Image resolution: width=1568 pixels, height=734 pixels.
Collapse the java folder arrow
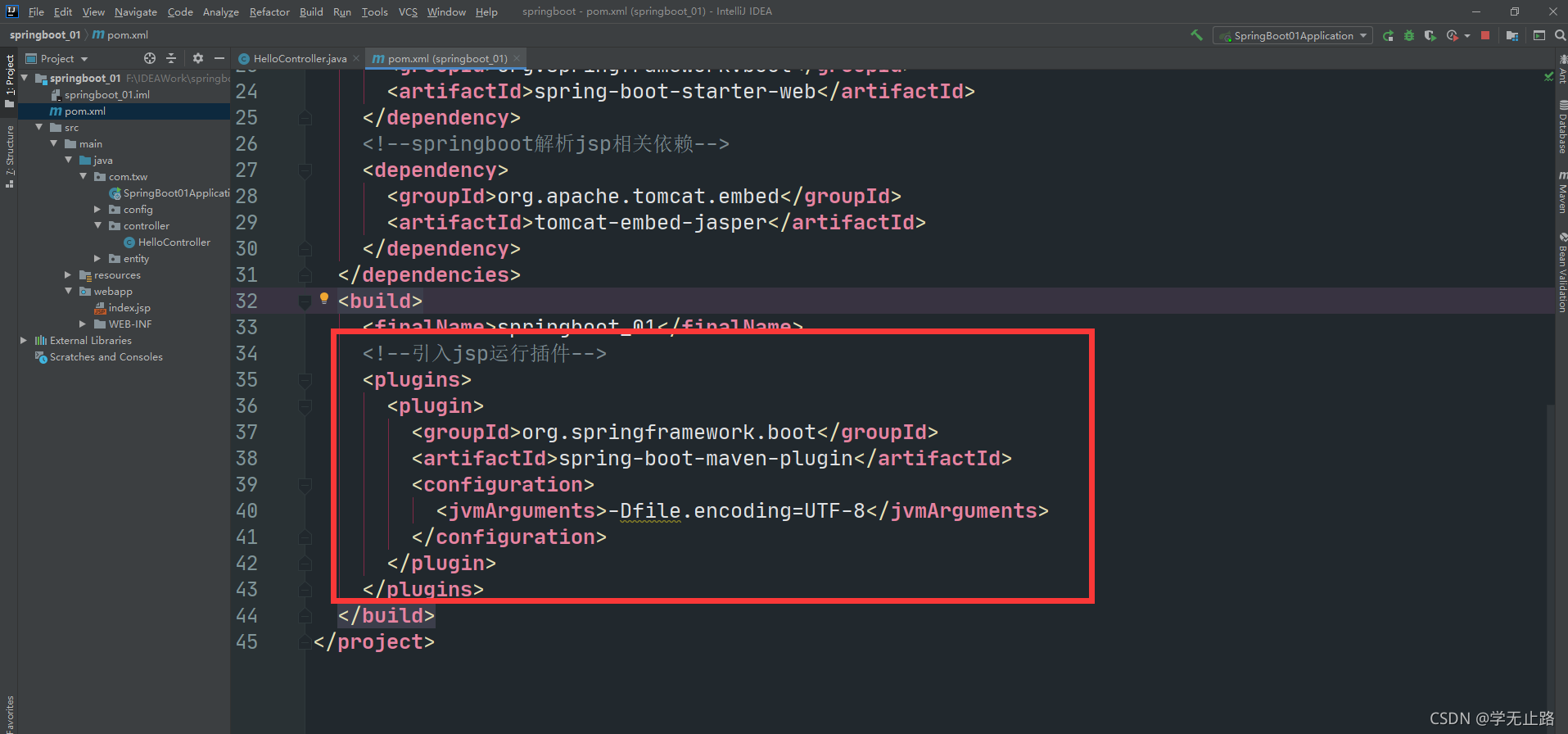tap(69, 160)
